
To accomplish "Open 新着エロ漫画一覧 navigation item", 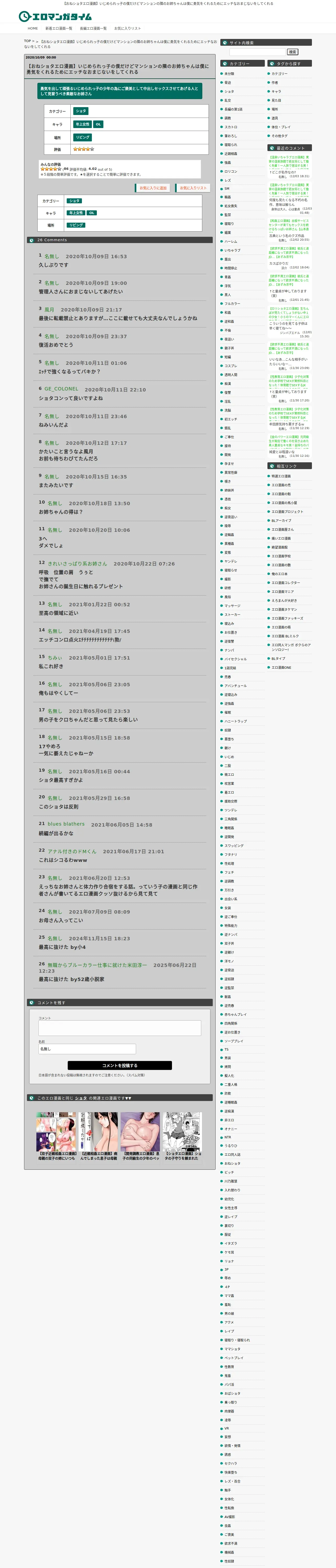I will [59, 28].
